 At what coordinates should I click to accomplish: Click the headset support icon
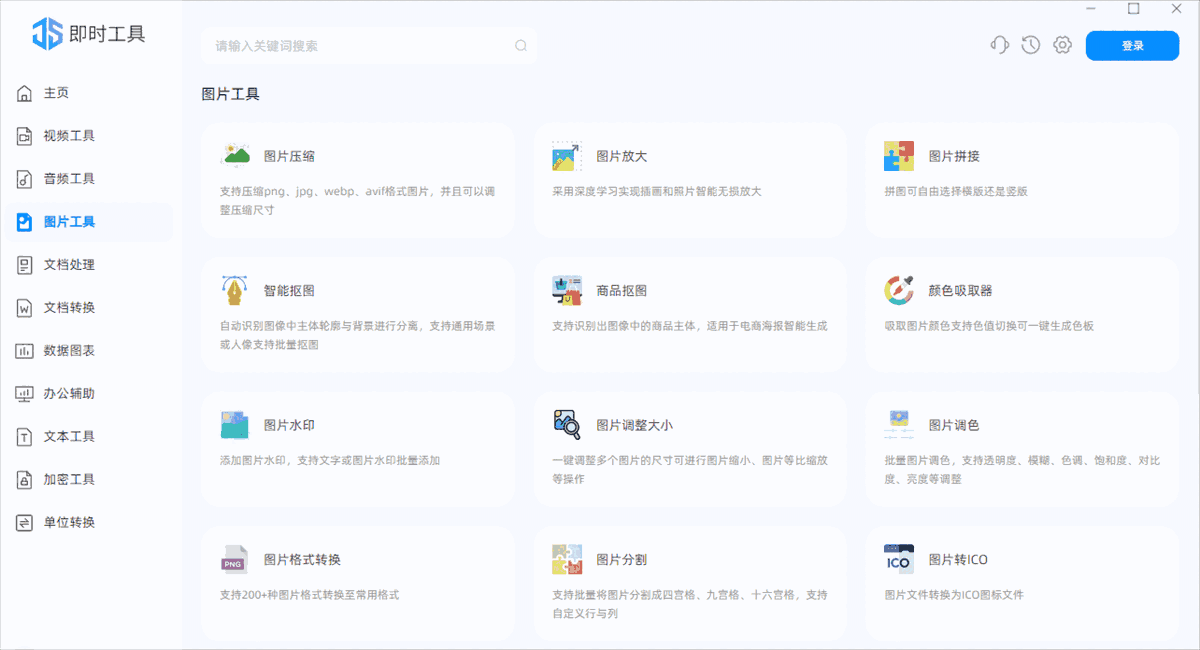pos(999,45)
